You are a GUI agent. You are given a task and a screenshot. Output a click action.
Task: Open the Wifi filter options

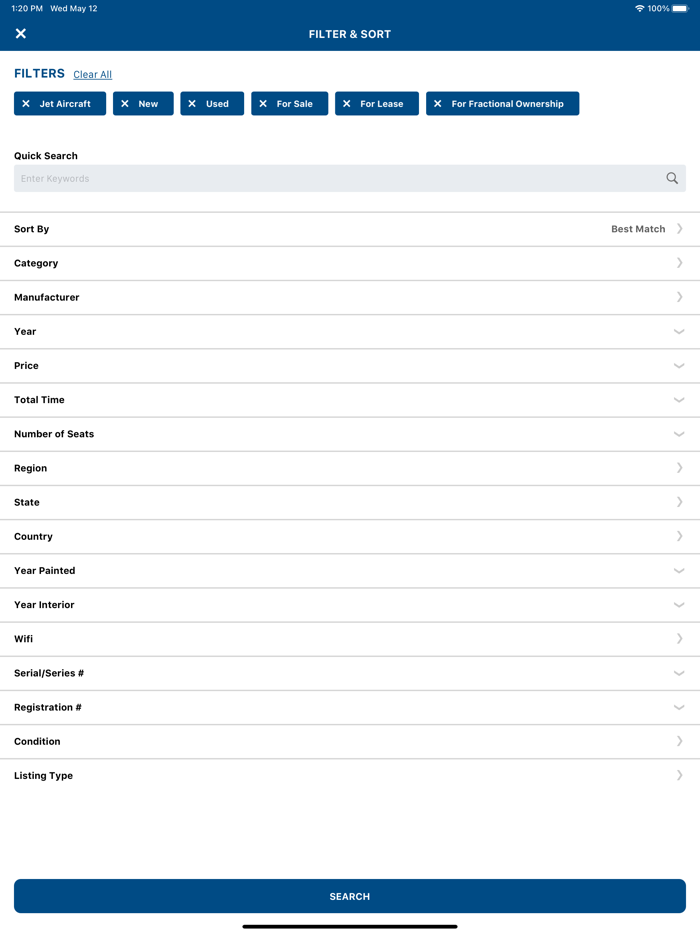(350, 639)
